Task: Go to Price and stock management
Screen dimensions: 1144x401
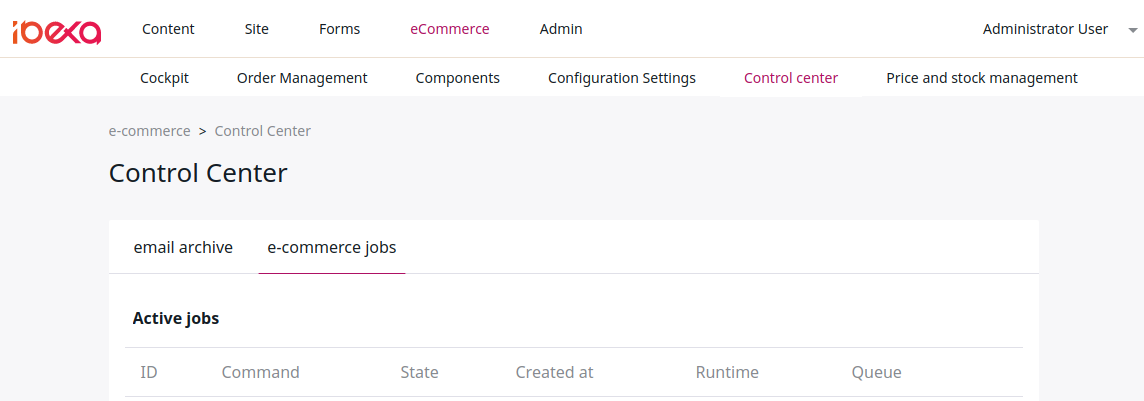Action: tap(982, 78)
